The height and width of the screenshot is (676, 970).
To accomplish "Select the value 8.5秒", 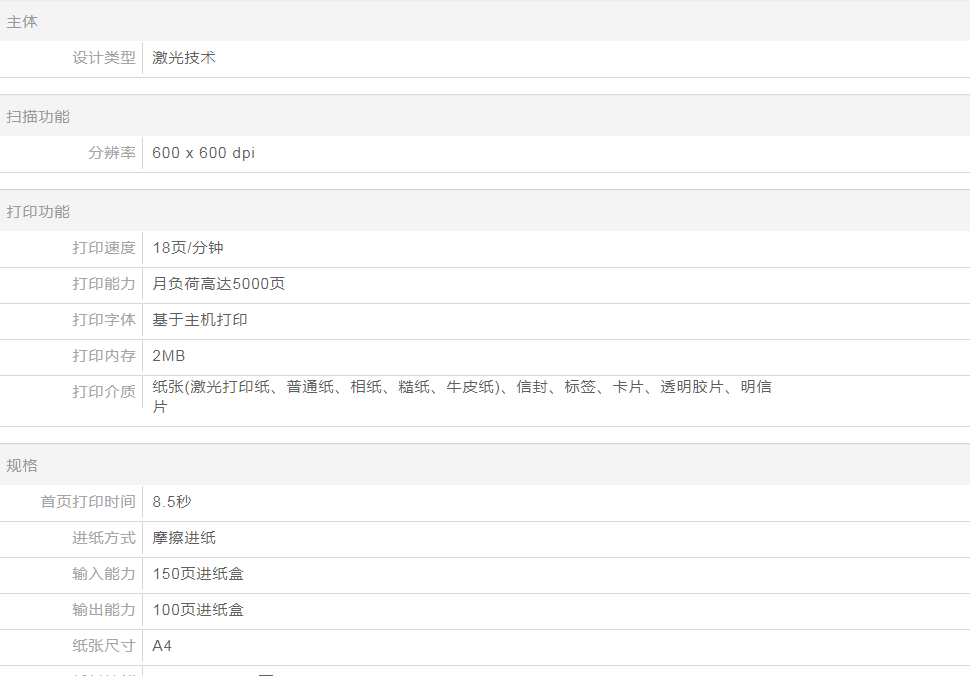I will click(172, 502).
